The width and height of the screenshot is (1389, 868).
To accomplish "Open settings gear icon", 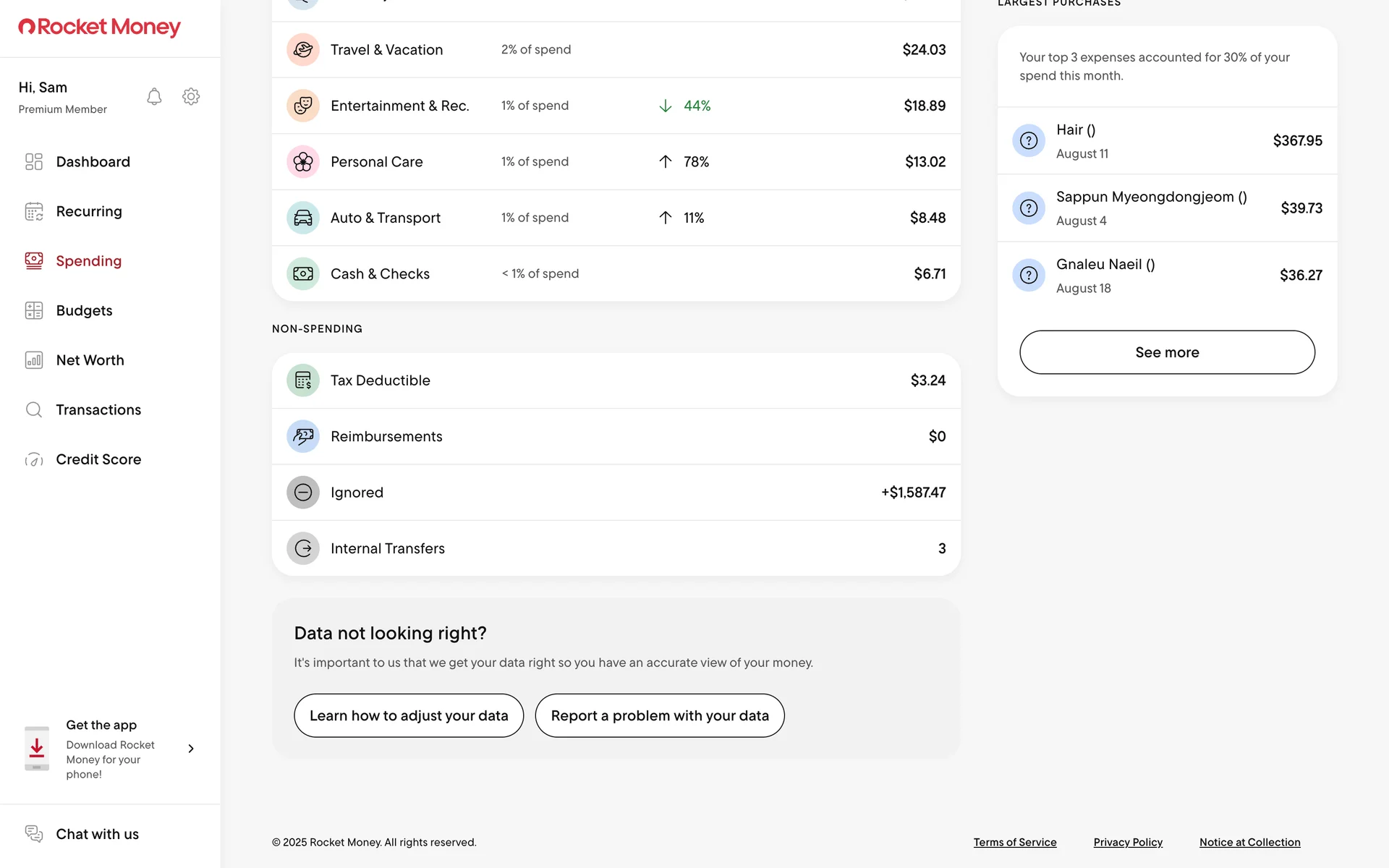I will point(191,97).
